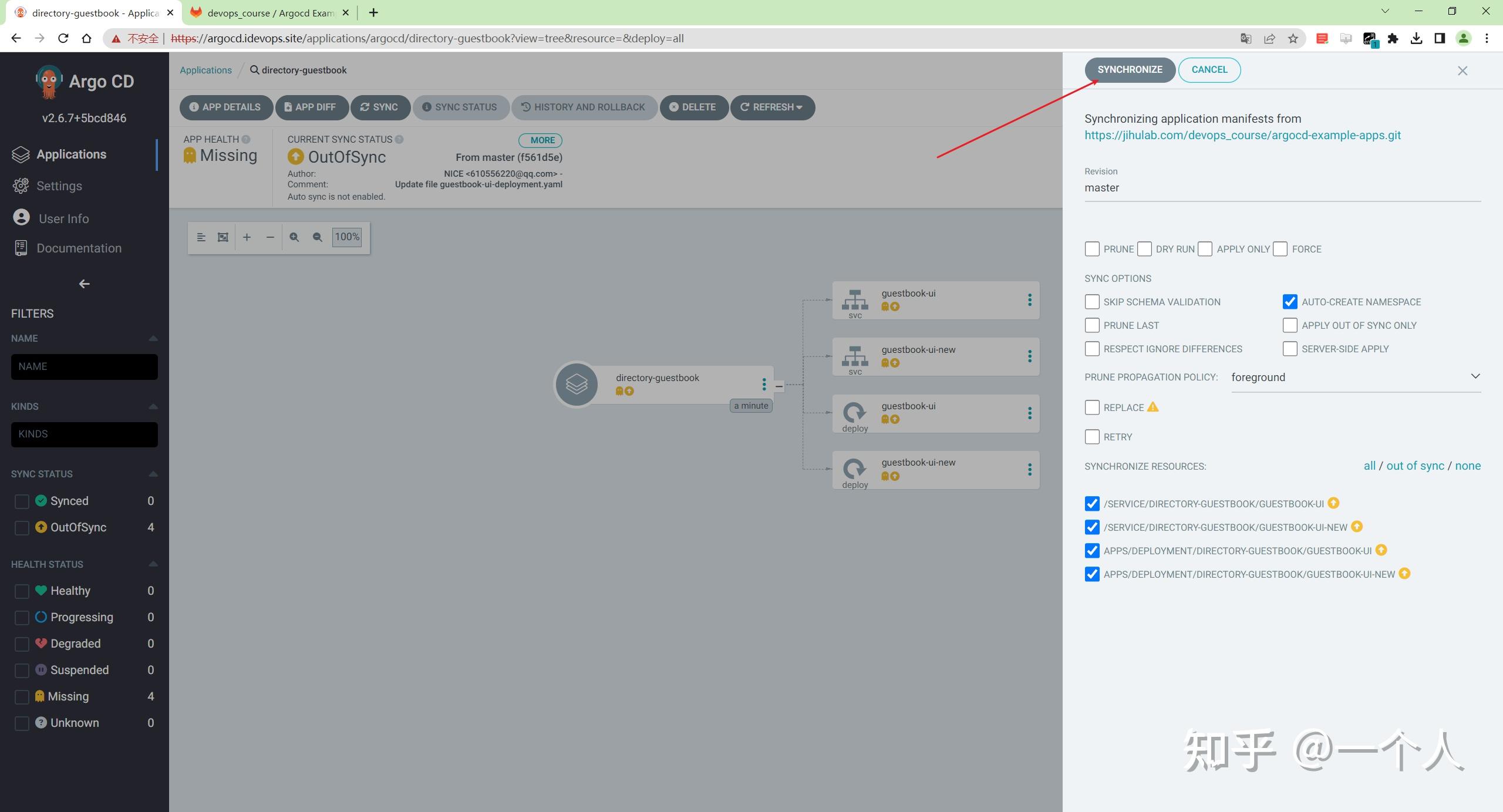Collapse the NAME filter section
The image size is (1503, 812).
tap(153, 339)
